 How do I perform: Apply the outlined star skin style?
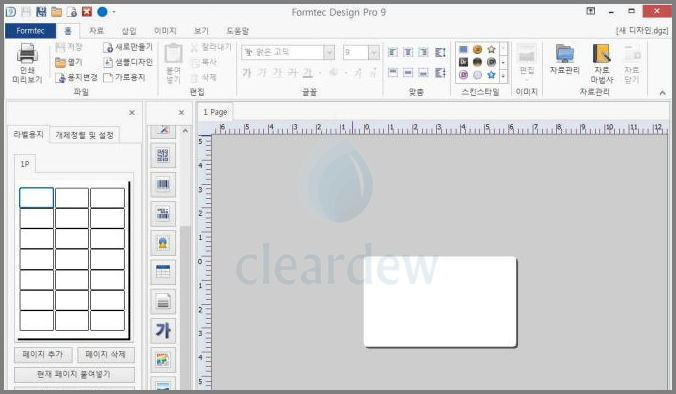click(491, 50)
